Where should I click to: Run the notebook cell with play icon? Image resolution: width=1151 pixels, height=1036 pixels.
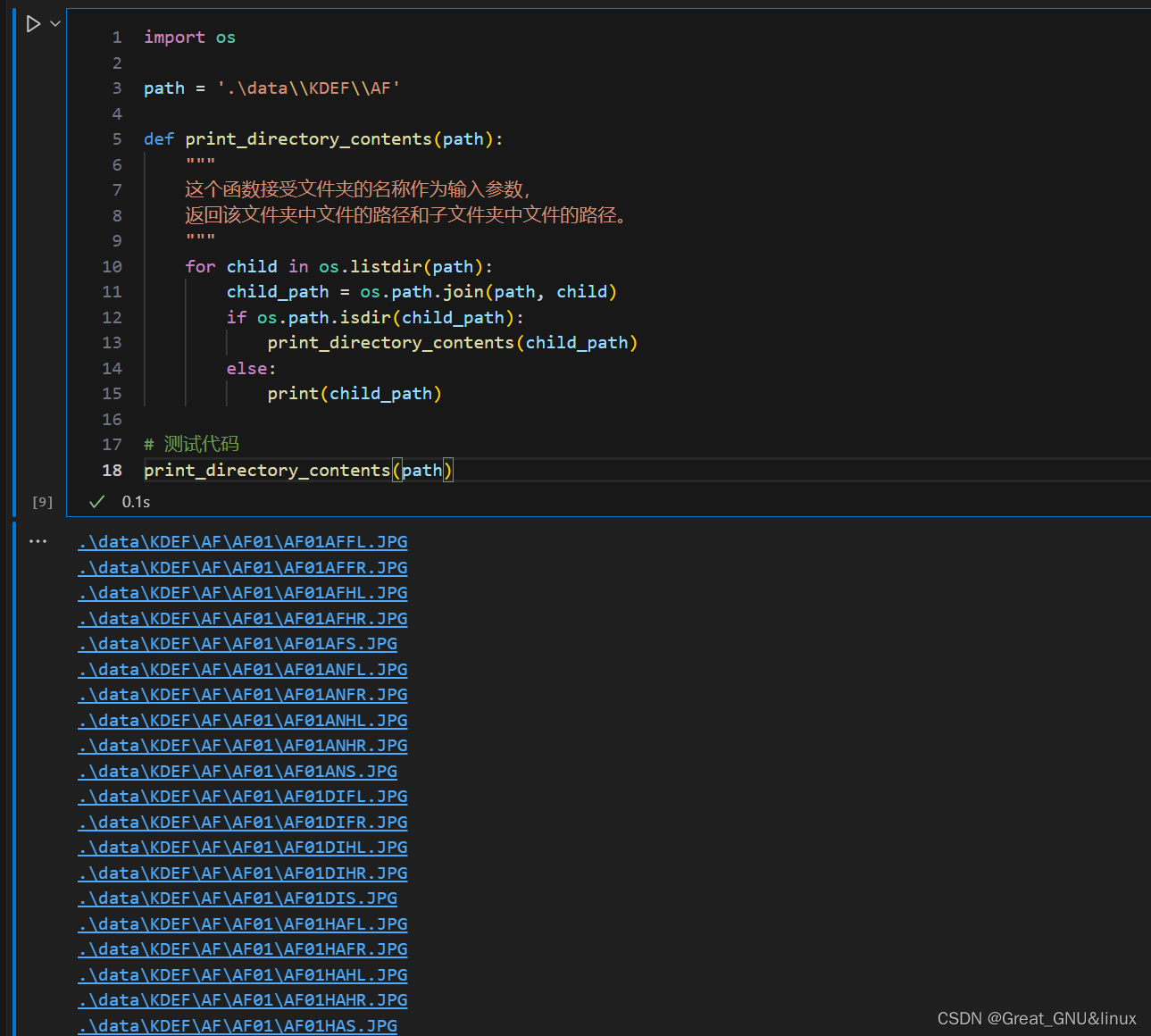click(33, 24)
